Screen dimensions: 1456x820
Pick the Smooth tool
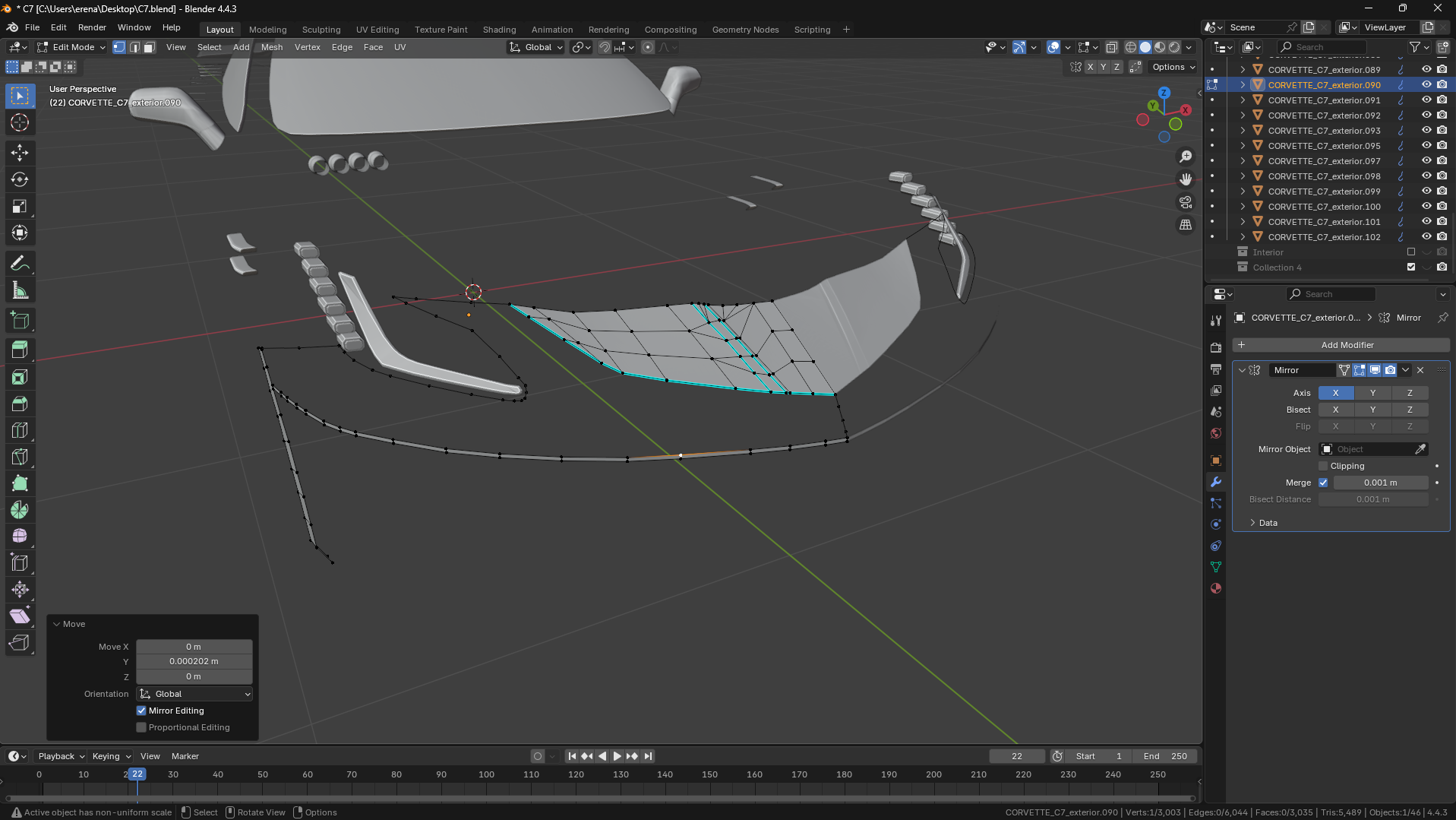pos(20,537)
